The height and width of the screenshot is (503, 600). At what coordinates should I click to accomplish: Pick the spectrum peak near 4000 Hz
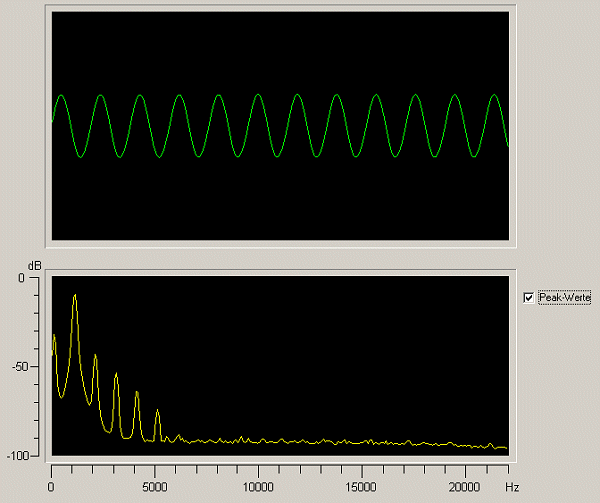[x=137, y=392]
